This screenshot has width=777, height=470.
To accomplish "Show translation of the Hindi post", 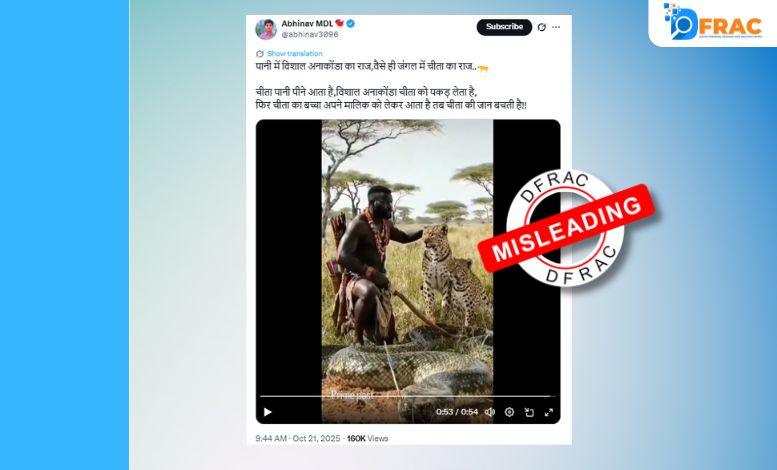I will tap(294, 54).
